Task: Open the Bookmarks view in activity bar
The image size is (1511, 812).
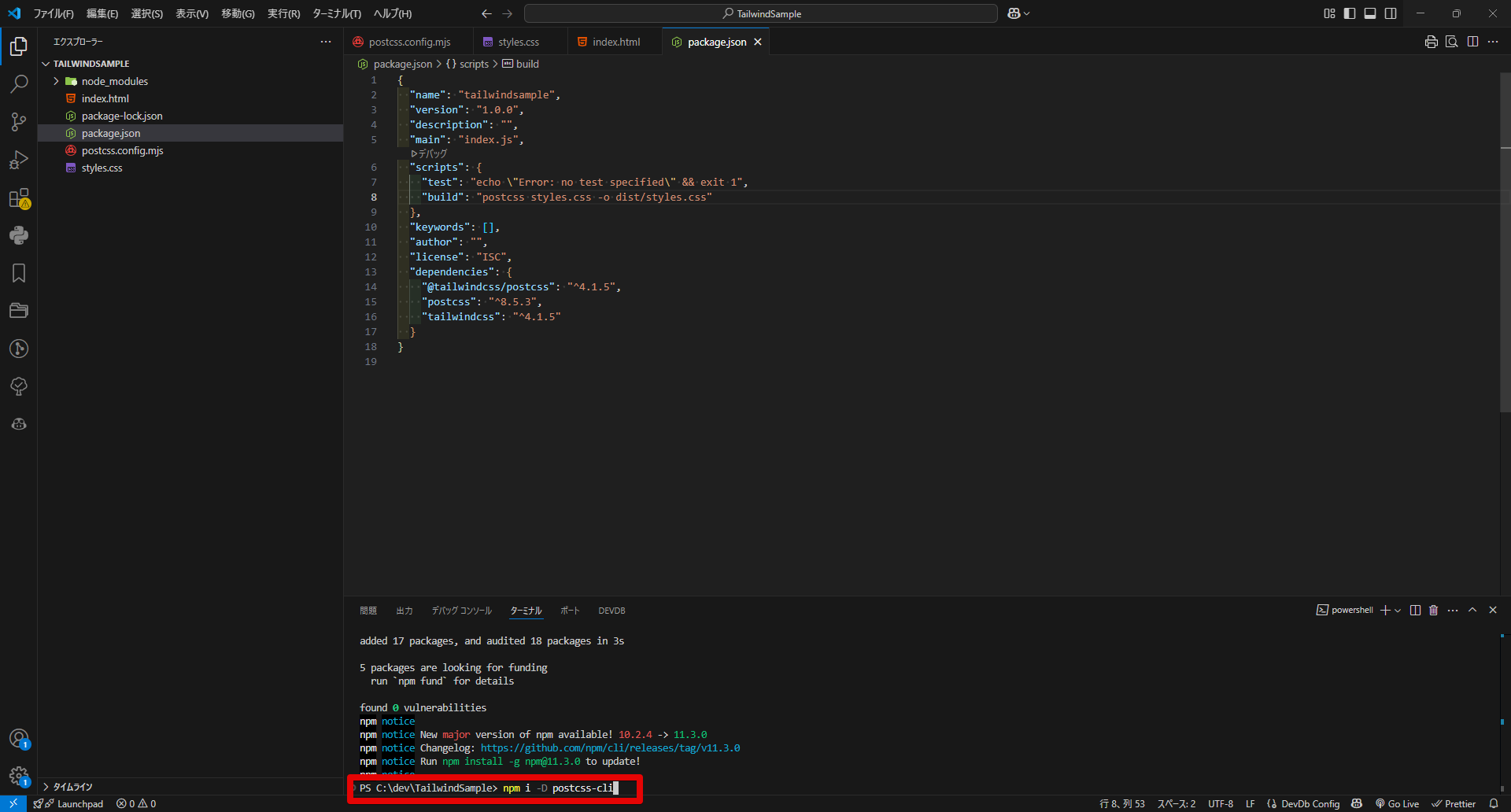Action: (x=19, y=273)
